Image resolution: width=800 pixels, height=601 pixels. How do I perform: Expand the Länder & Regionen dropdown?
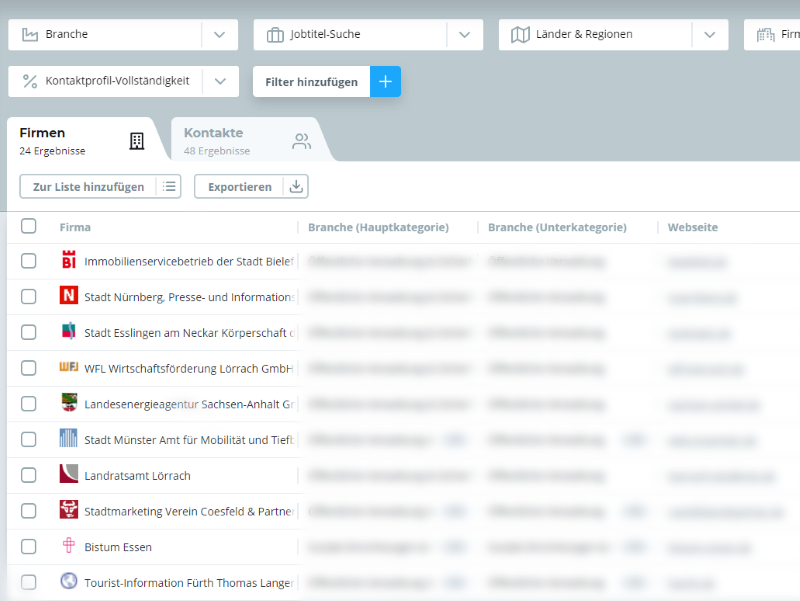(x=709, y=35)
